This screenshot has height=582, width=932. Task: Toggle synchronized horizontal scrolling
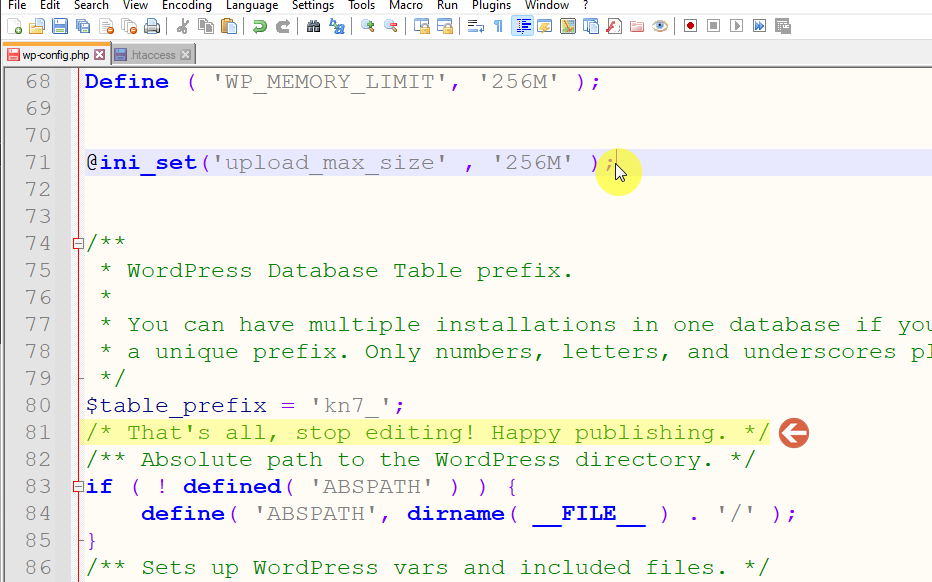[445, 26]
